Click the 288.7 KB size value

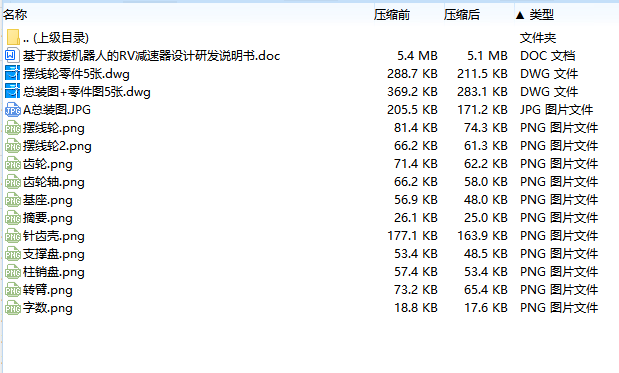click(412, 74)
